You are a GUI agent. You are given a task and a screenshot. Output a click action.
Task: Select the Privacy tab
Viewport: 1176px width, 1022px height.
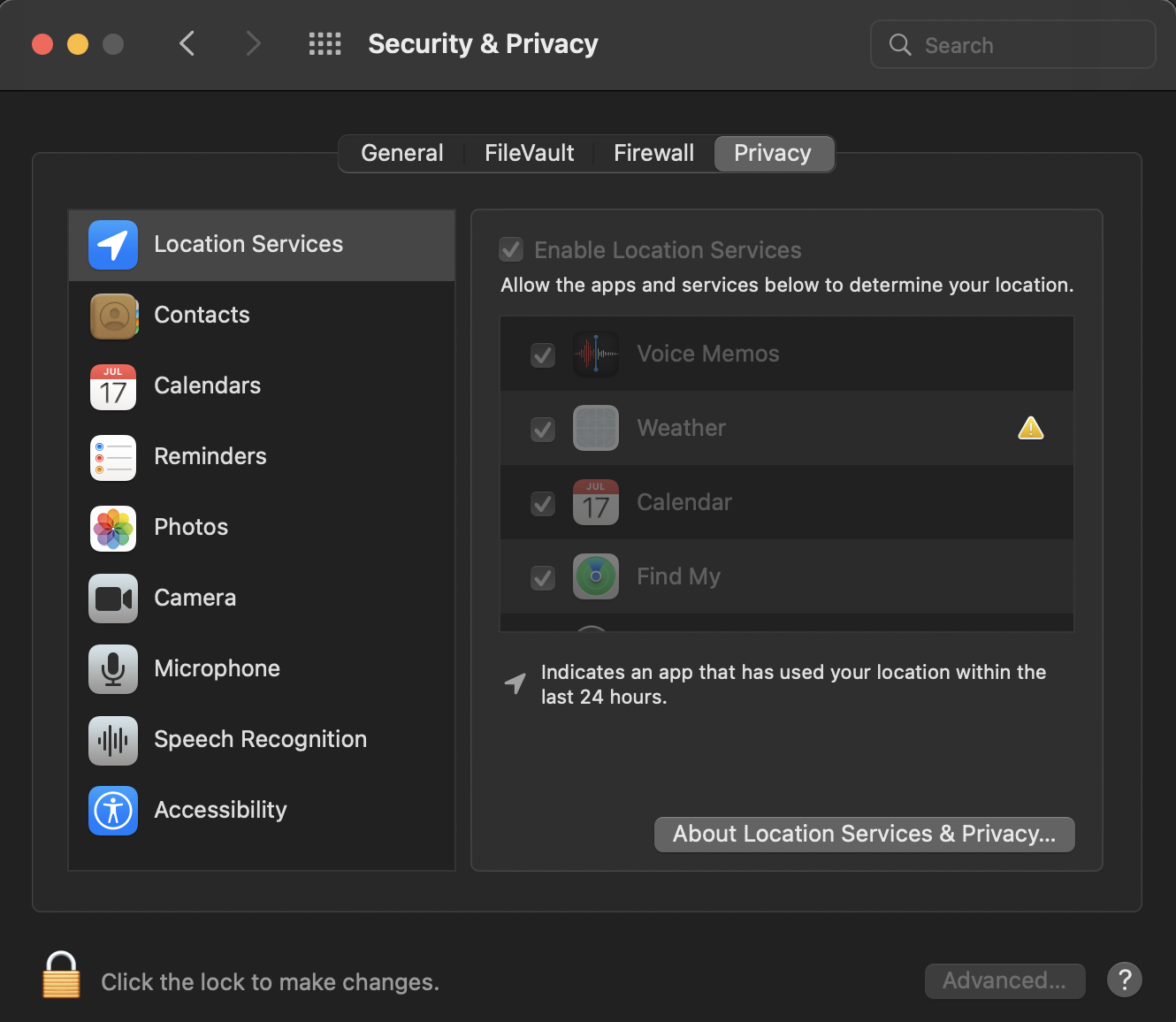[x=773, y=154]
